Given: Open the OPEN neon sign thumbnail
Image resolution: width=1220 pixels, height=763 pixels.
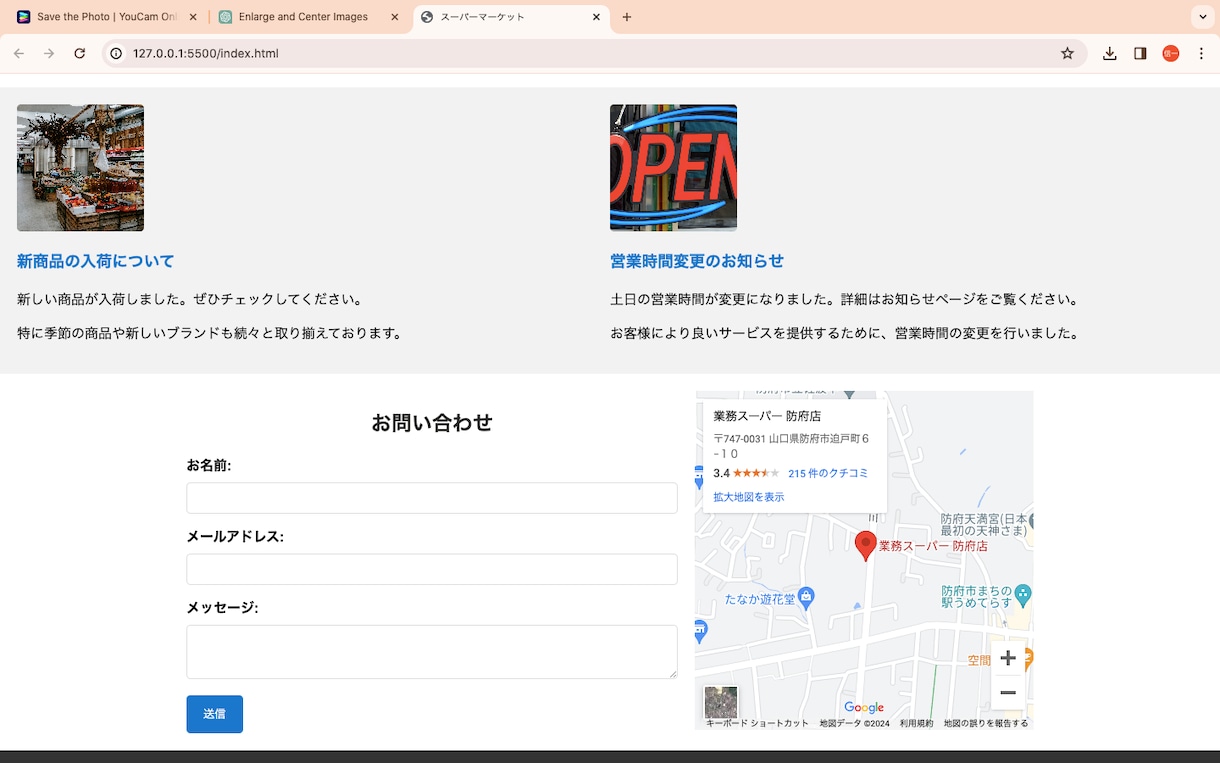Looking at the screenshot, I should (673, 168).
